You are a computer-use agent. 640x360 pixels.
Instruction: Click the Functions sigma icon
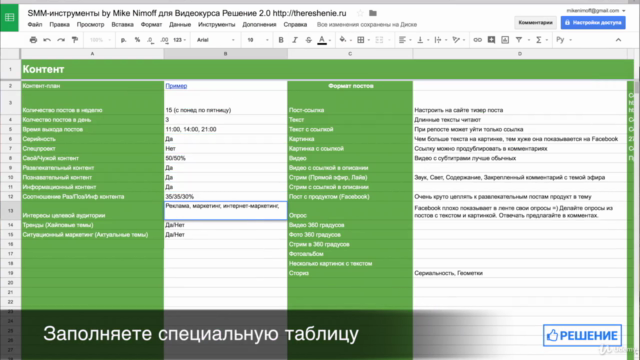click(x=538, y=40)
